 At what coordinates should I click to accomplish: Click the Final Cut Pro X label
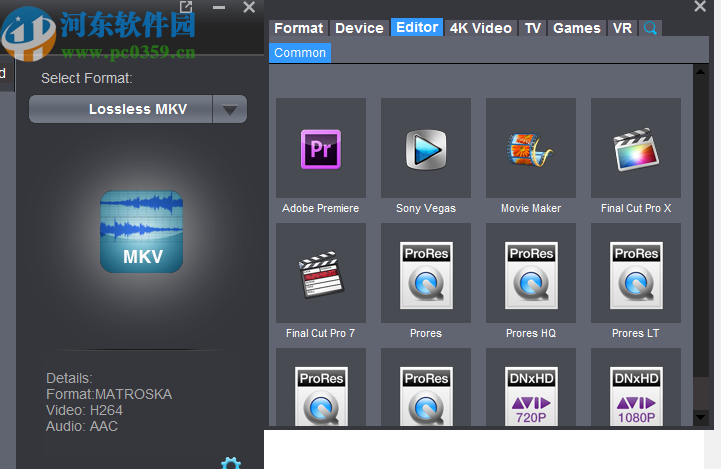click(x=636, y=208)
